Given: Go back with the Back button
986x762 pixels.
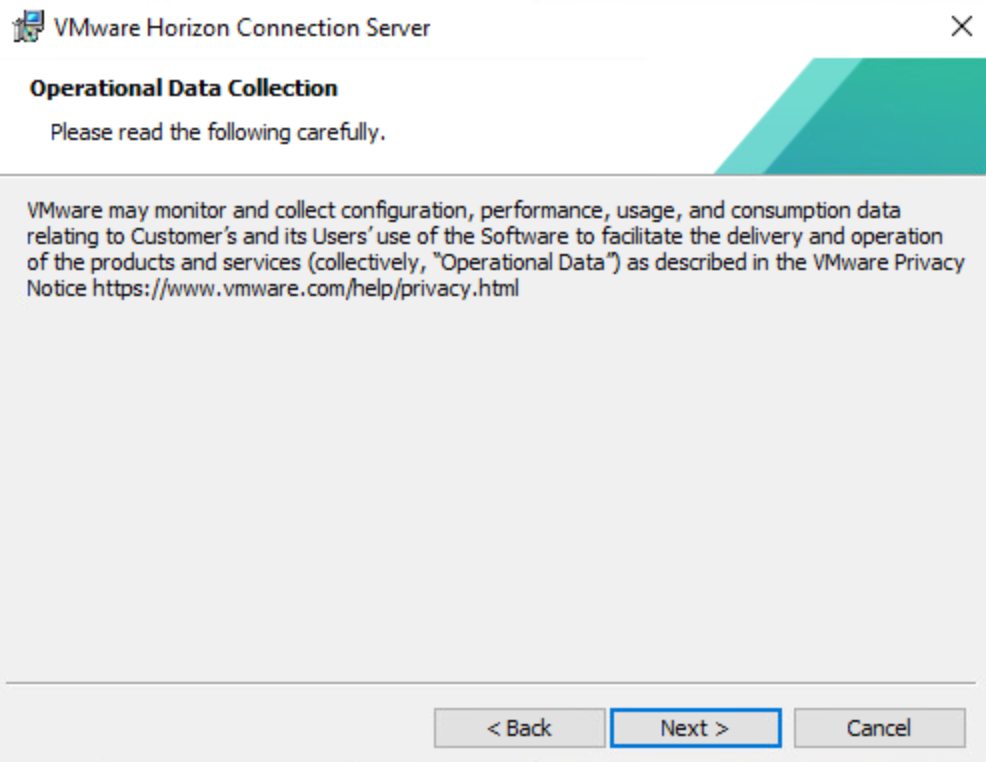Looking at the screenshot, I should coord(519,728).
